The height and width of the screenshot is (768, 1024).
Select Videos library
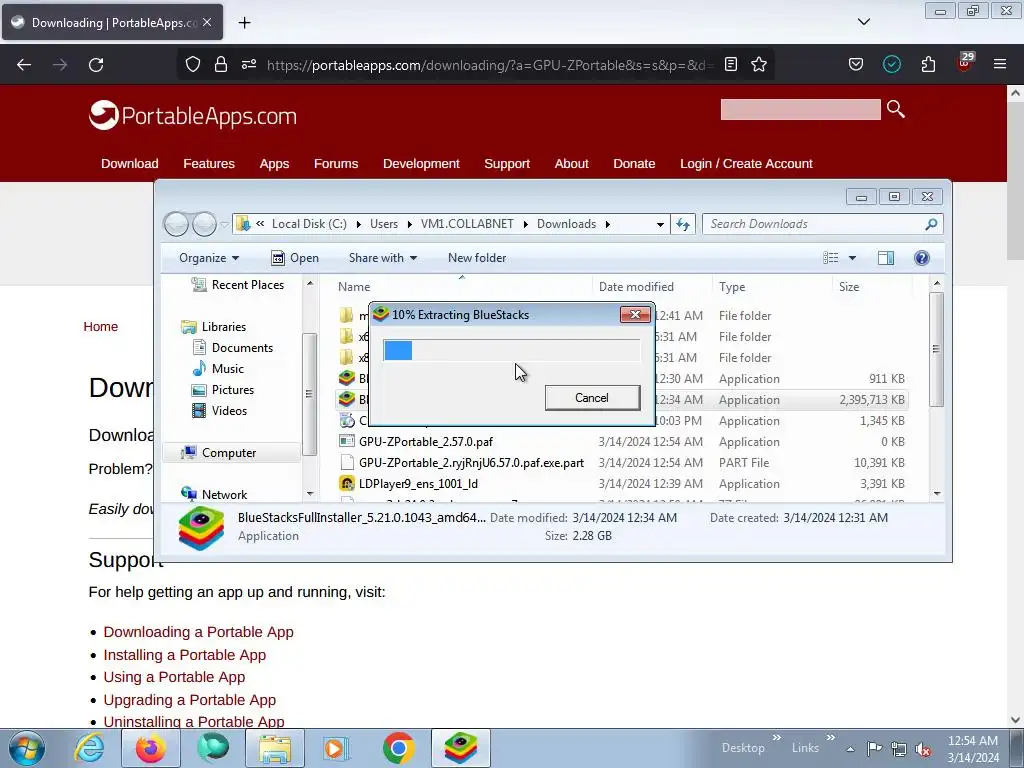tap(219, 410)
